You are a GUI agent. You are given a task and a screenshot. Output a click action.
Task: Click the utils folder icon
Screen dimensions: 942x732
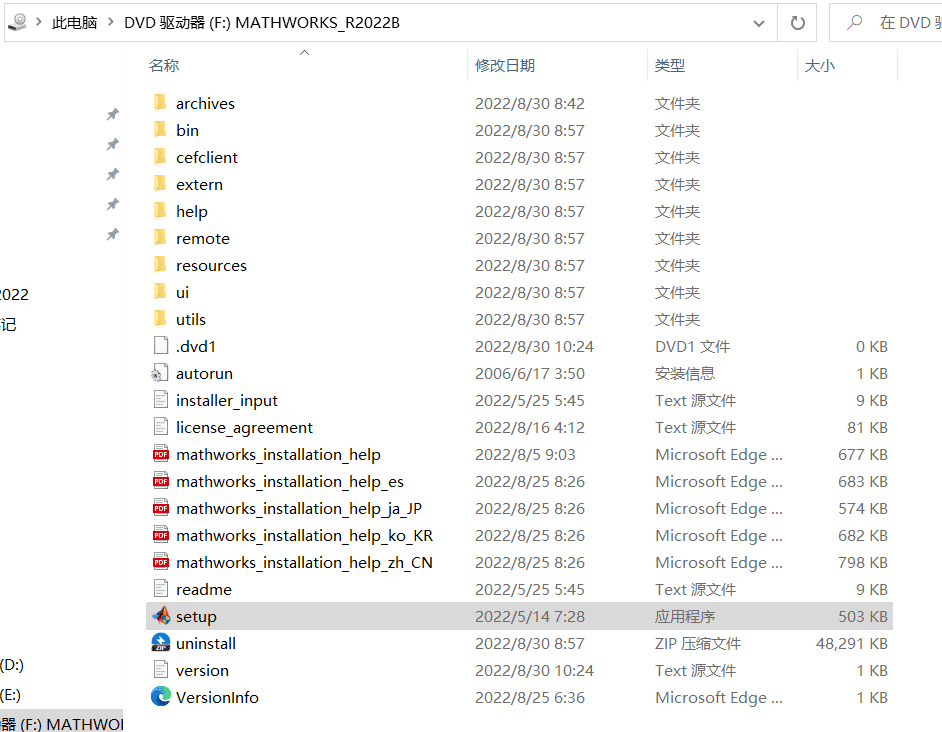coord(160,319)
